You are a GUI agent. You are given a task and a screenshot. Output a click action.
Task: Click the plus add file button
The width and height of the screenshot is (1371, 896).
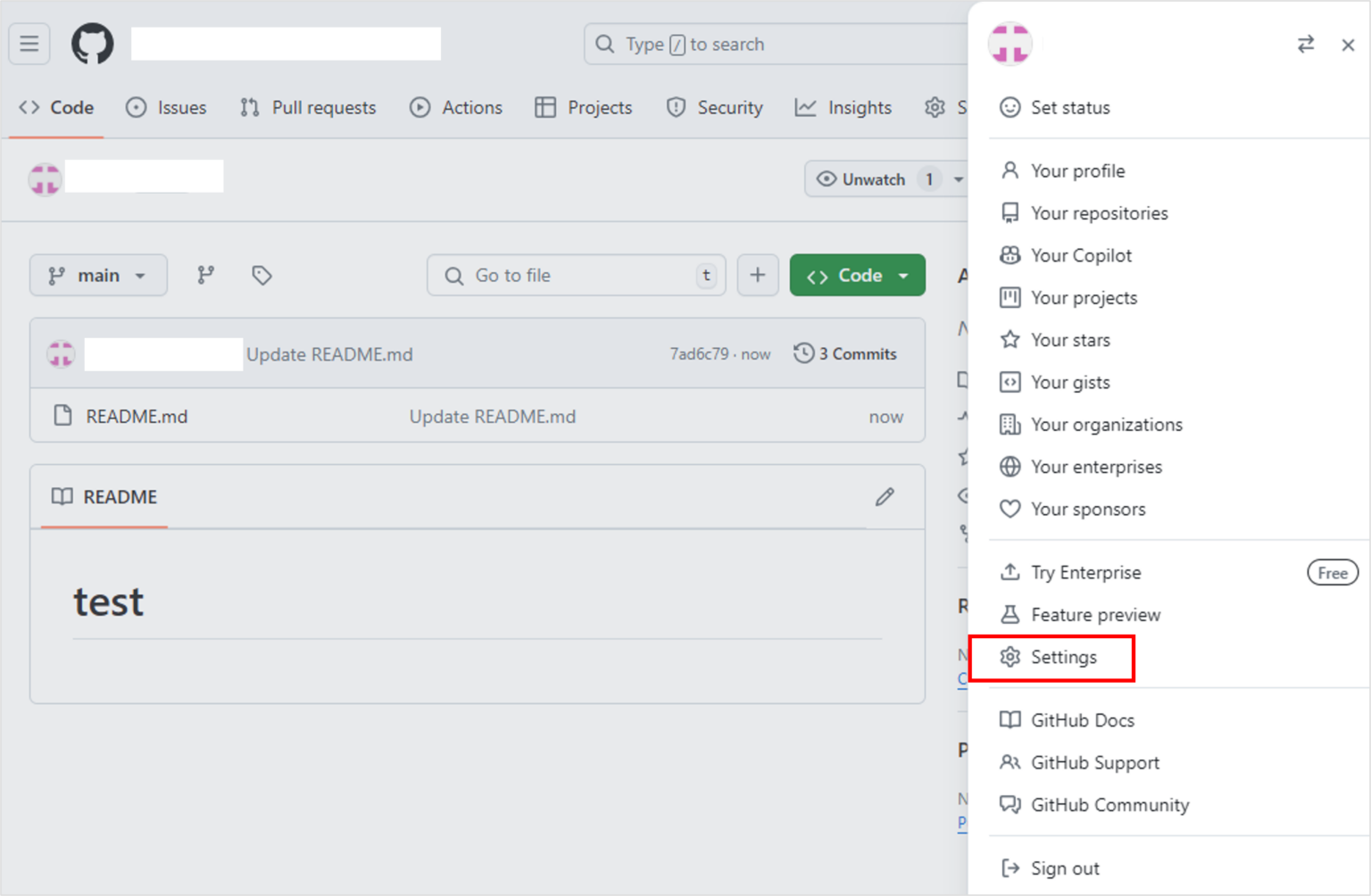758,275
